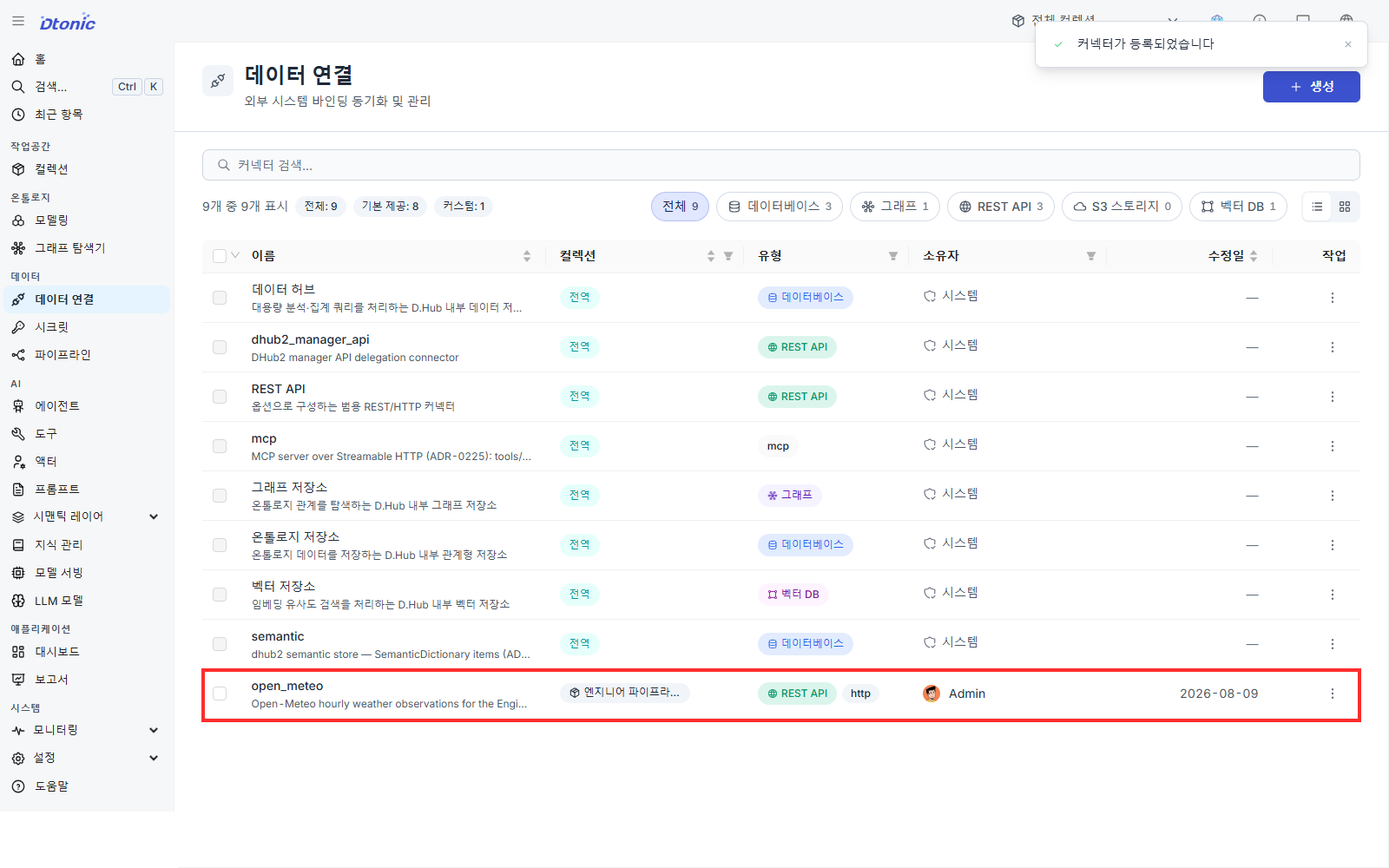This screenshot has height=868, width=1389.
Task: Sort the 컬렉션 column
Action: [711, 256]
